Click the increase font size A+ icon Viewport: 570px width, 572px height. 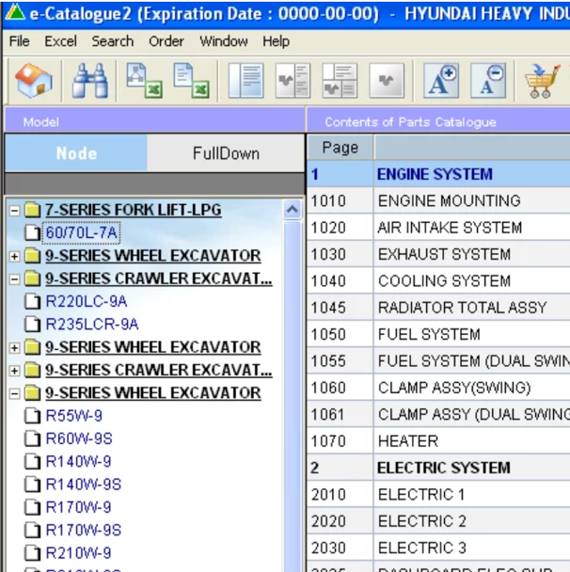pos(441,81)
